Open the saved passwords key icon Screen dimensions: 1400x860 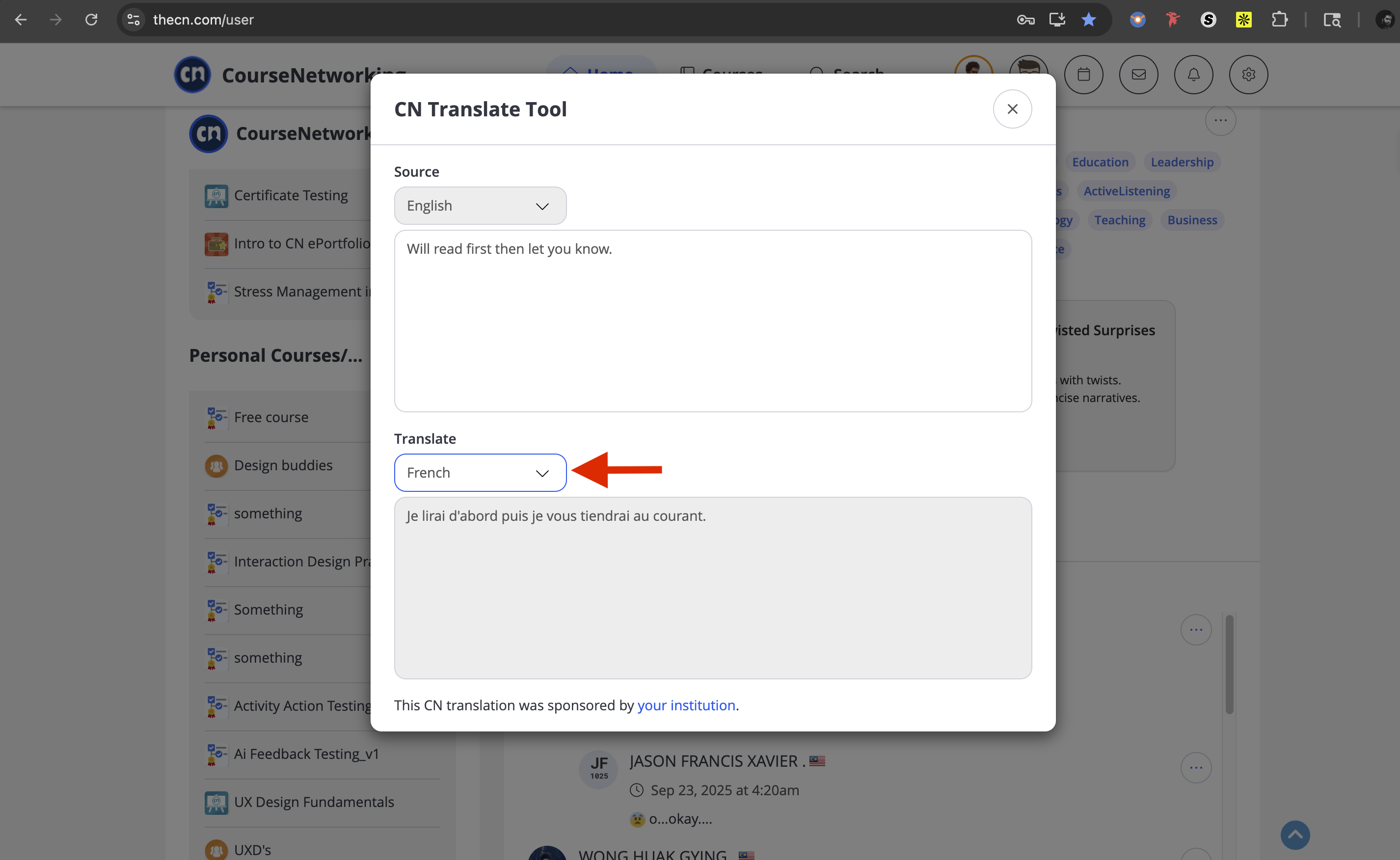pos(1025,20)
